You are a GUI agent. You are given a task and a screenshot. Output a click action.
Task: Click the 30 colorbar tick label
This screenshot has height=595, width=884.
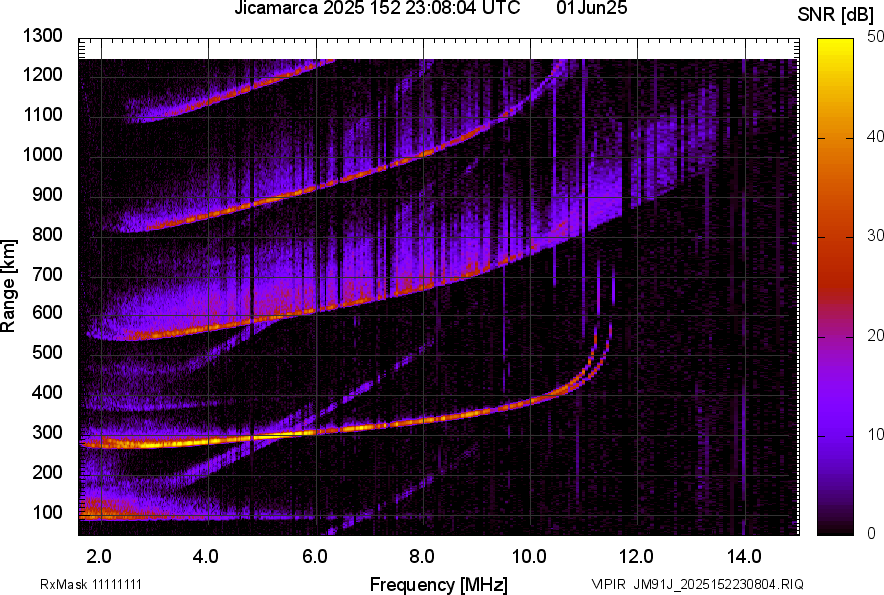click(x=875, y=235)
